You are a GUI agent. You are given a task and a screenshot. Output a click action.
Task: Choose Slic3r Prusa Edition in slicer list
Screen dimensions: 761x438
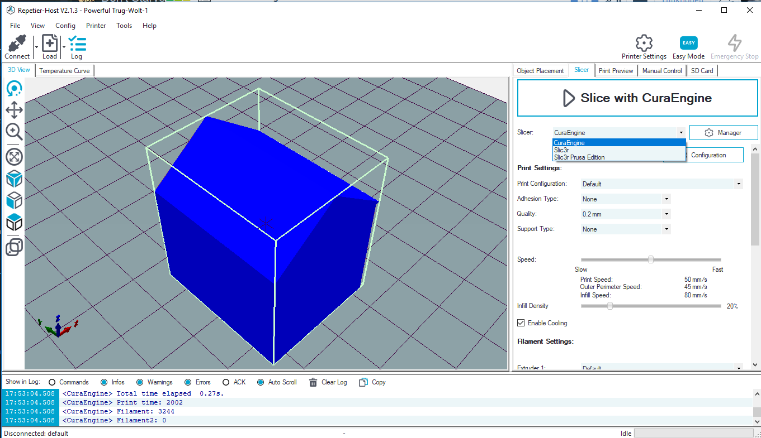[619, 157]
